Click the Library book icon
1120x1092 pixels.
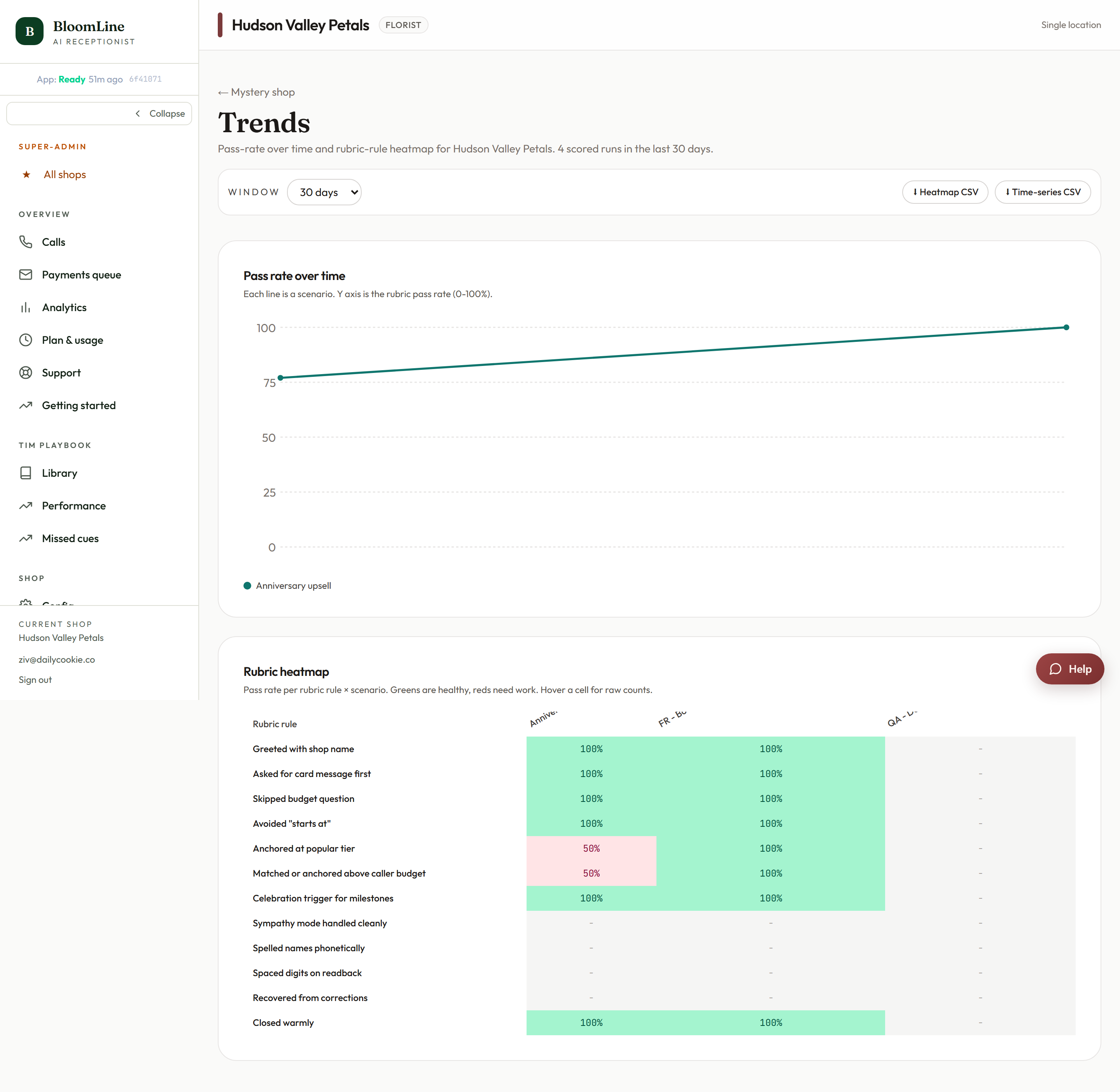[26, 473]
